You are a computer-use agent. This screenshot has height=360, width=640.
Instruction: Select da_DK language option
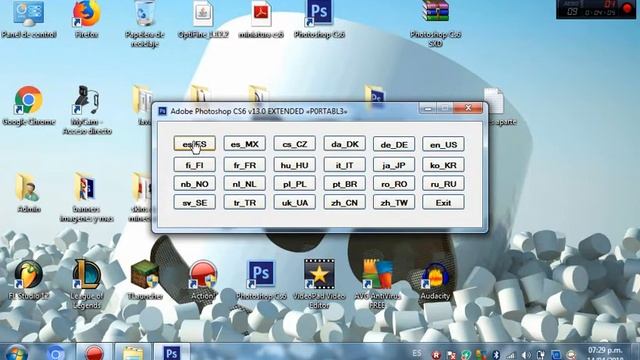click(344, 144)
